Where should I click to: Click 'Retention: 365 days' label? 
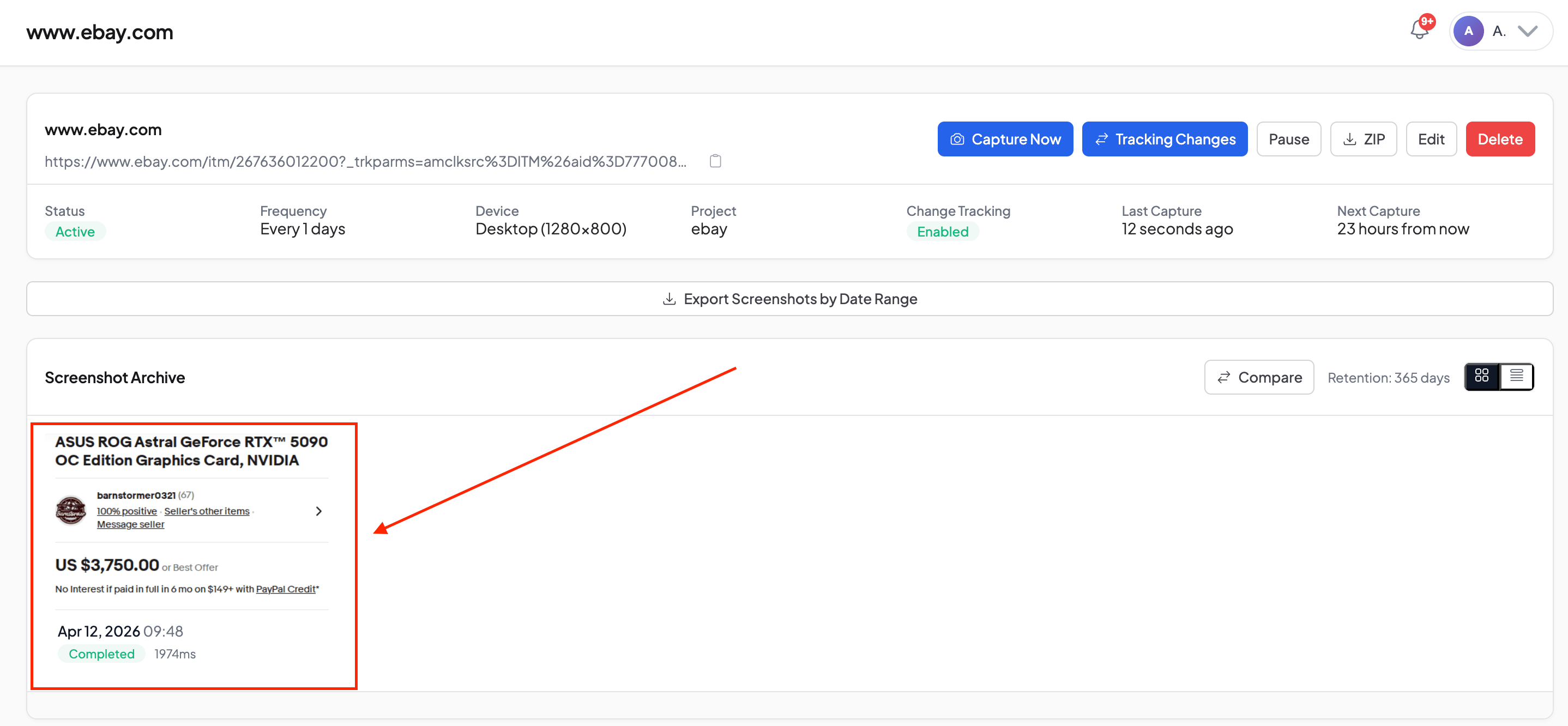click(x=1389, y=378)
